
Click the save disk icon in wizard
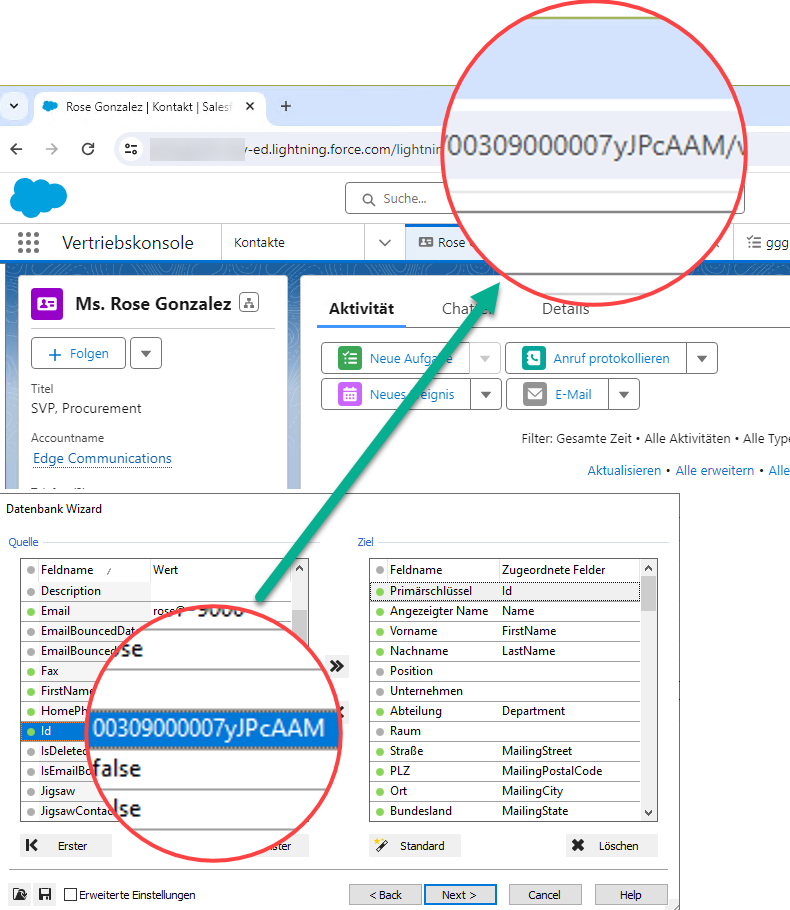45,895
